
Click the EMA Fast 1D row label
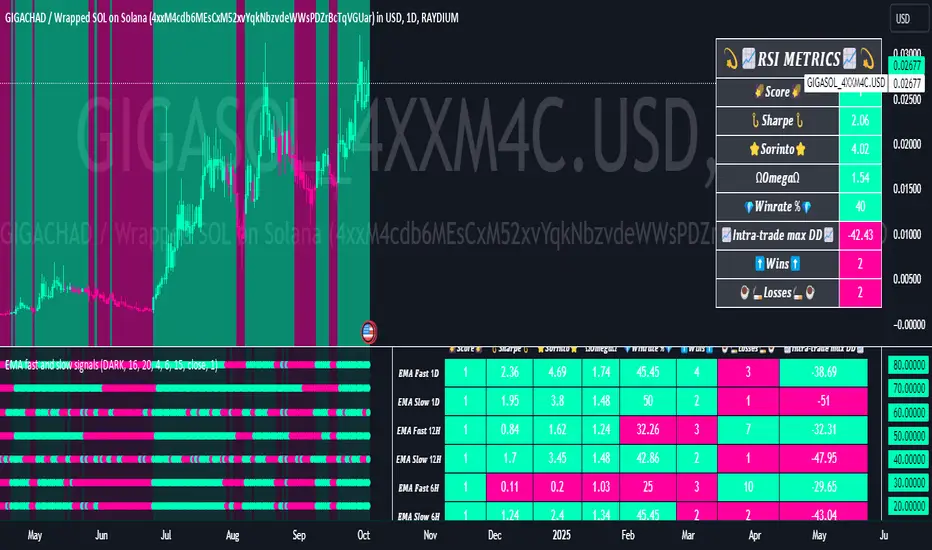(x=418, y=373)
